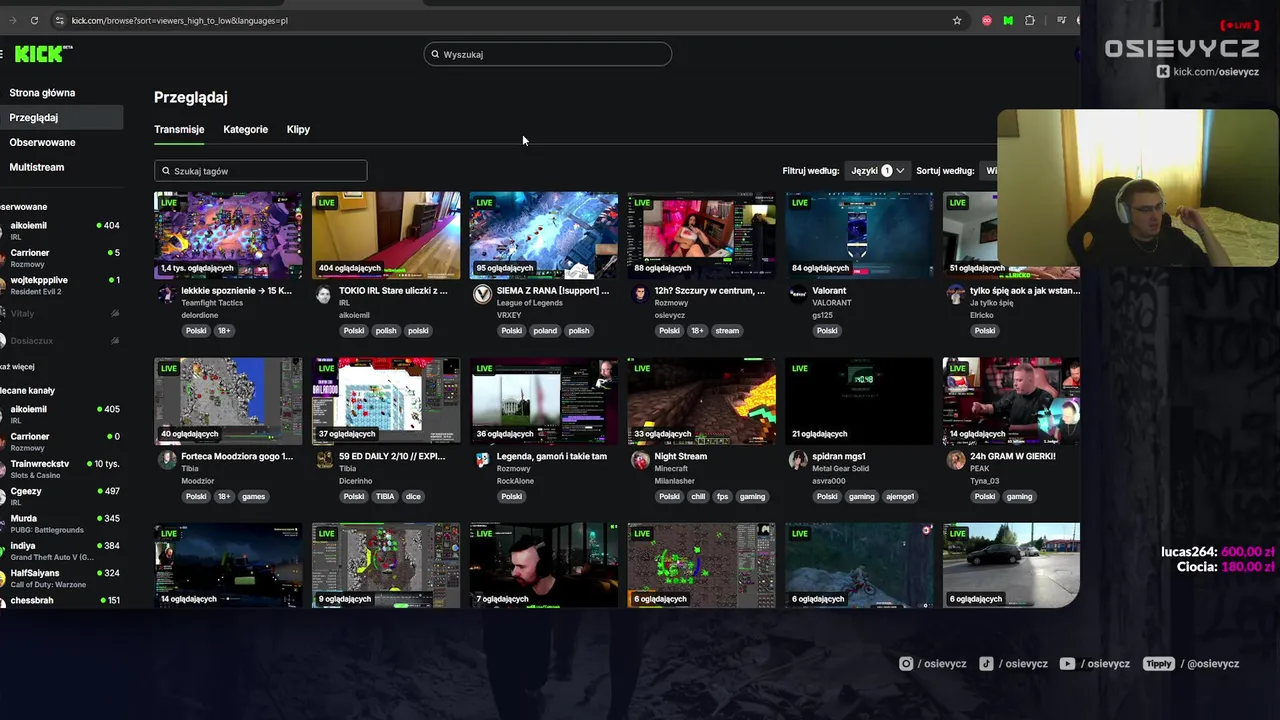Open the Forteca Moodziora Tibia thumbnail

228,401
